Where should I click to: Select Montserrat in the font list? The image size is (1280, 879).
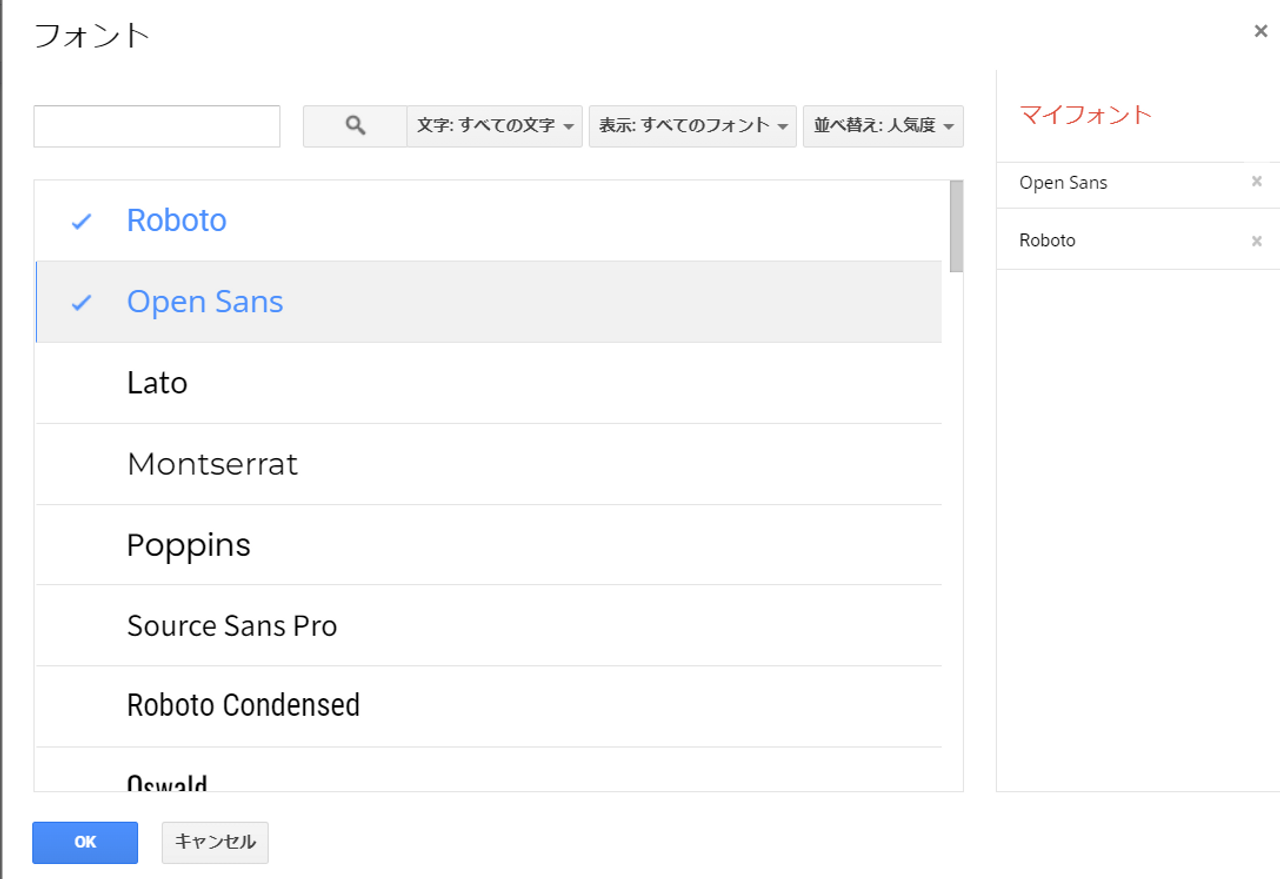point(212,464)
